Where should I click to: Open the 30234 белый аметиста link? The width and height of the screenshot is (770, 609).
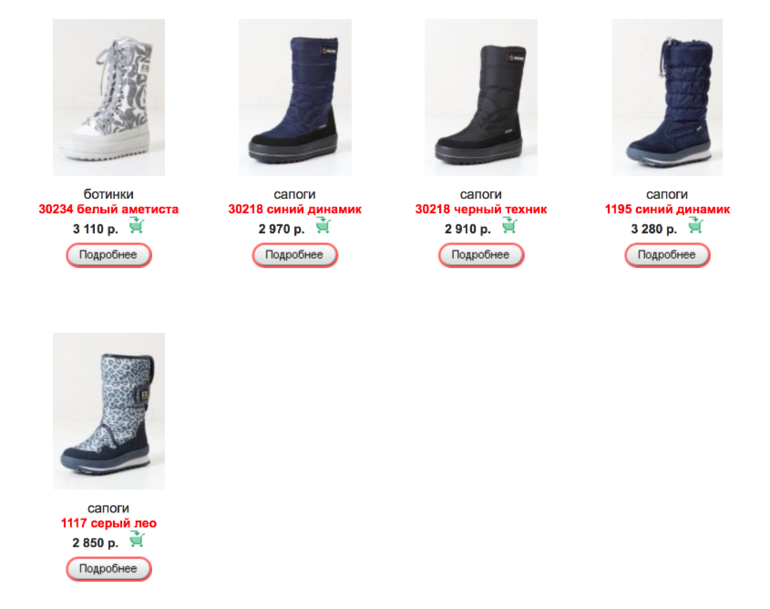pyautogui.click(x=109, y=209)
